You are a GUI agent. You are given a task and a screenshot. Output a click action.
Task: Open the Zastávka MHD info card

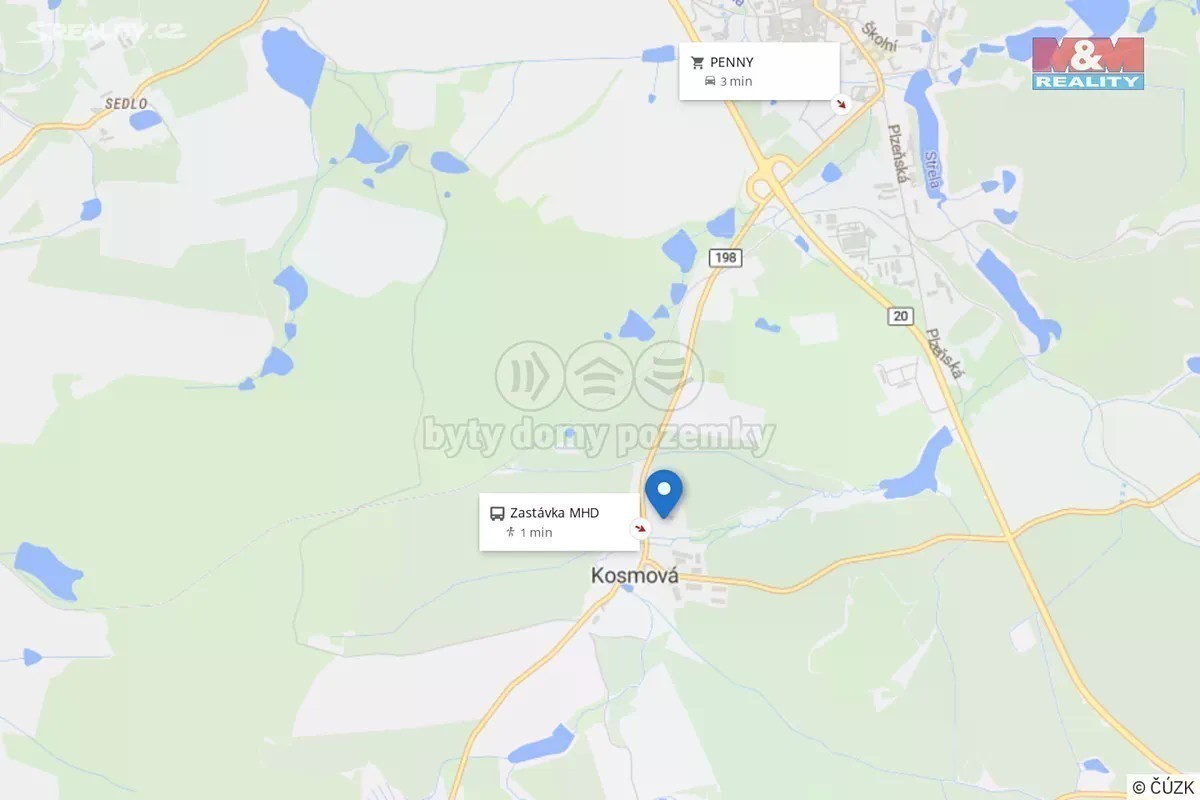[x=559, y=522]
